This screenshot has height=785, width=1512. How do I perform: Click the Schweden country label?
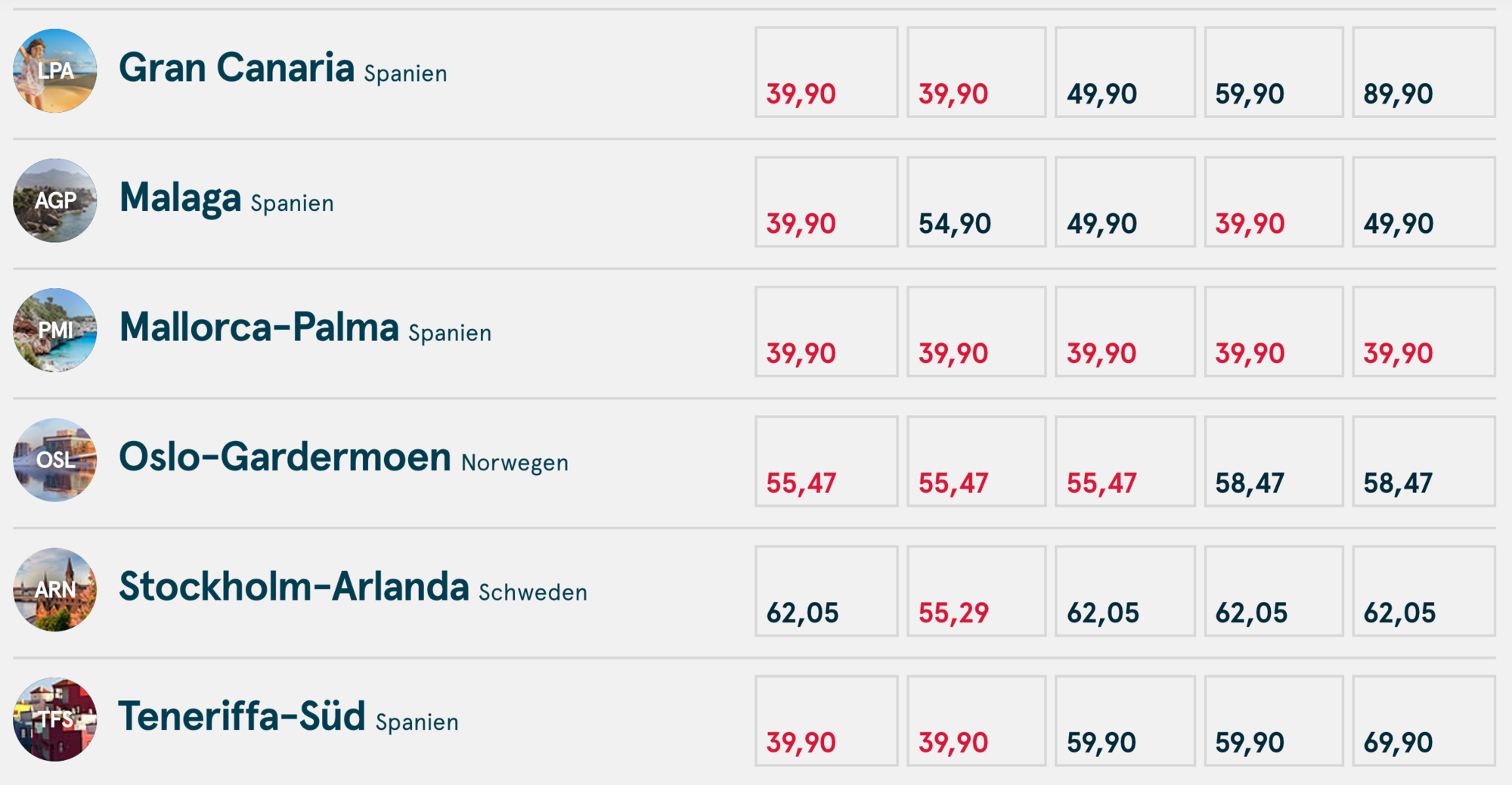pyautogui.click(x=533, y=592)
